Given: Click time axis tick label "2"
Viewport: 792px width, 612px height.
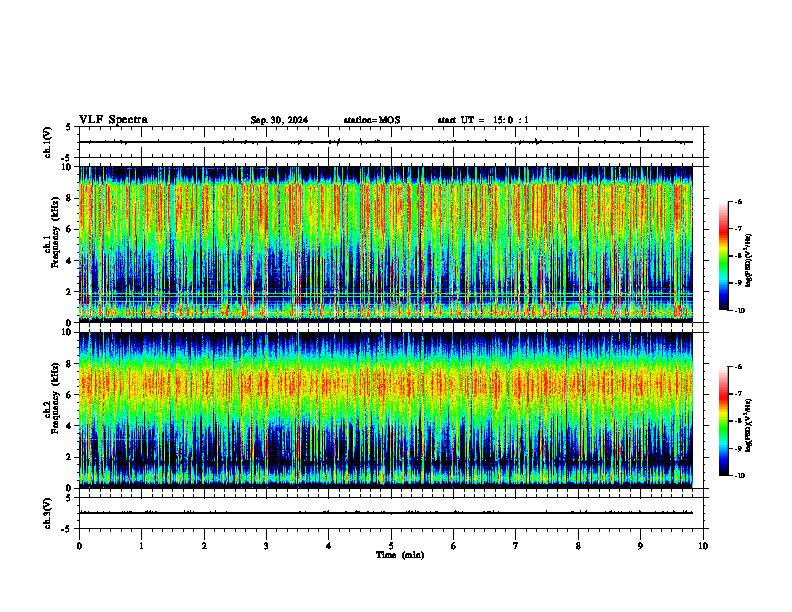Looking at the screenshot, I should (x=204, y=546).
